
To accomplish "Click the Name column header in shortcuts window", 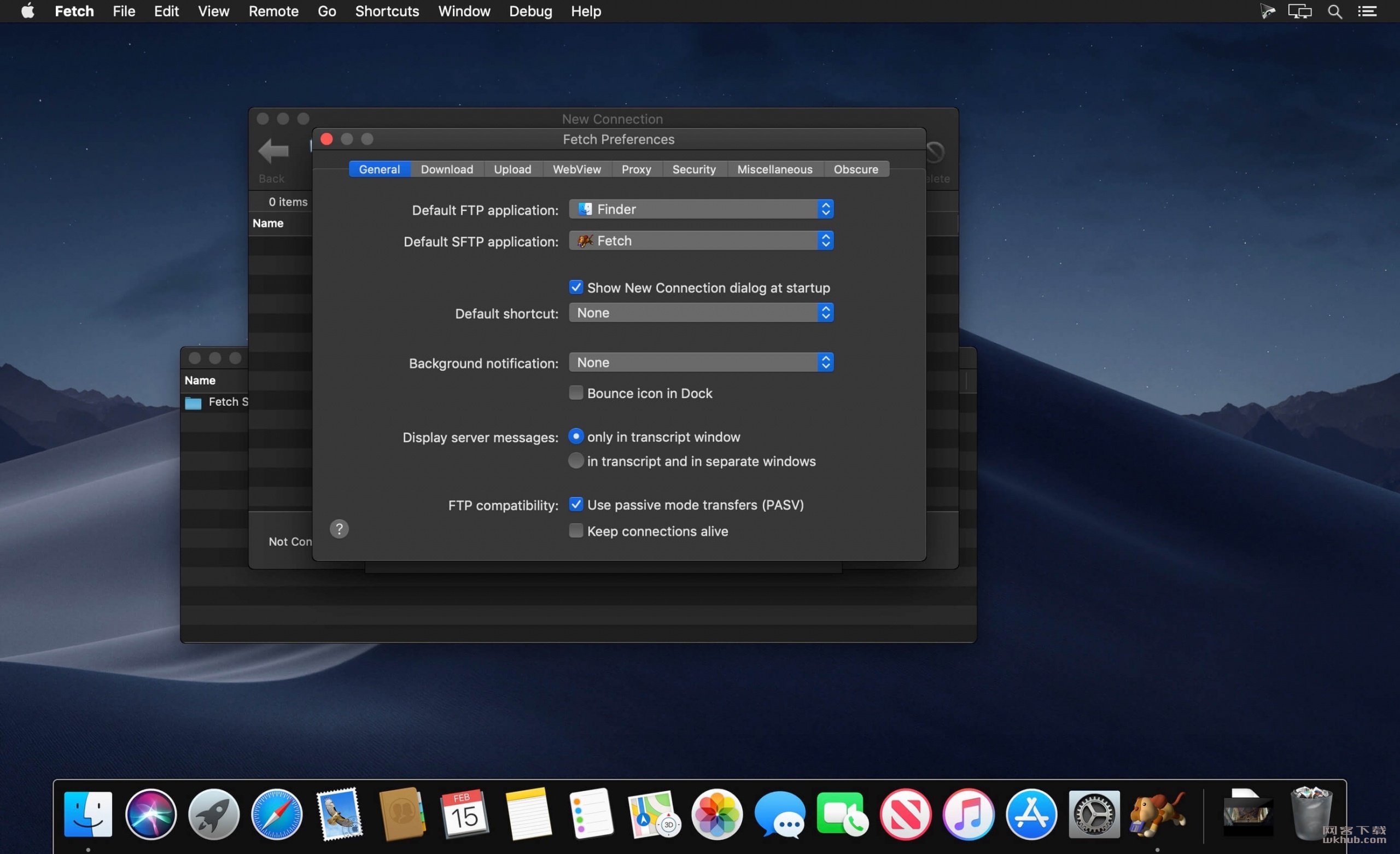I will click(x=200, y=380).
